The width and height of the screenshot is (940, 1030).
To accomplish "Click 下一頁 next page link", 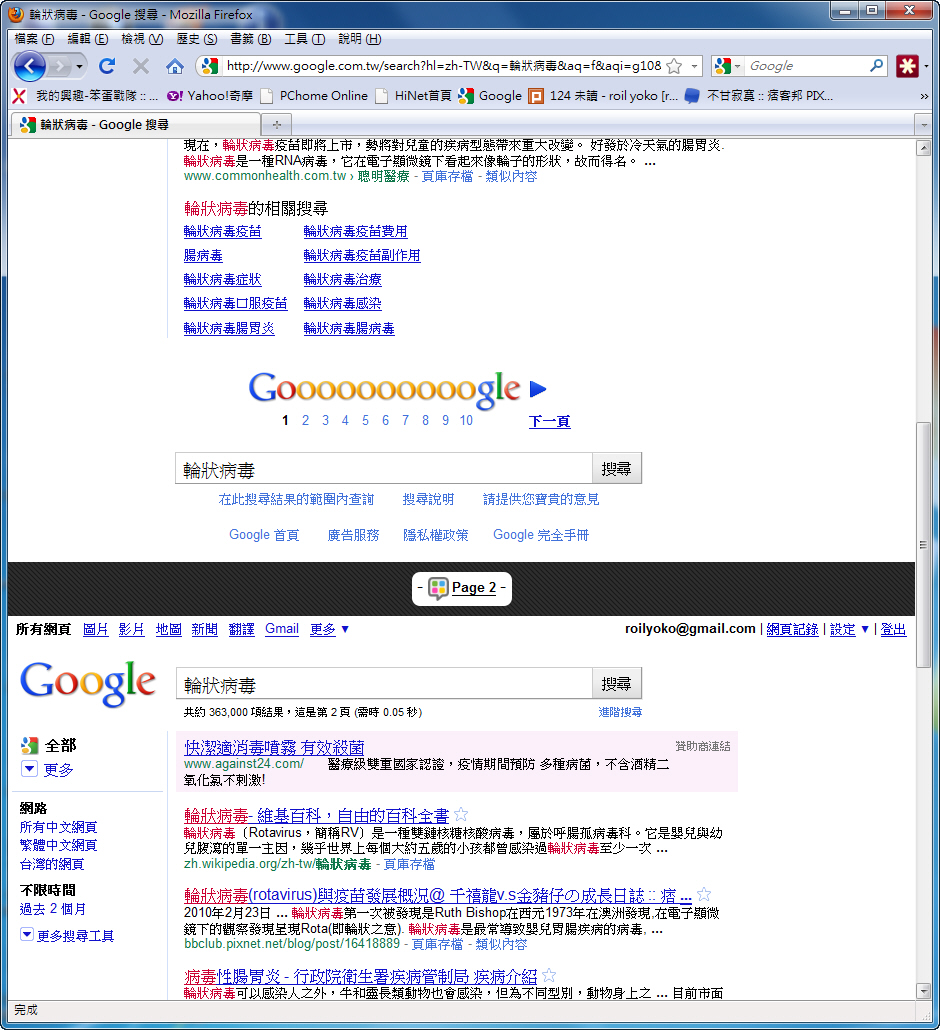I will coord(549,421).
